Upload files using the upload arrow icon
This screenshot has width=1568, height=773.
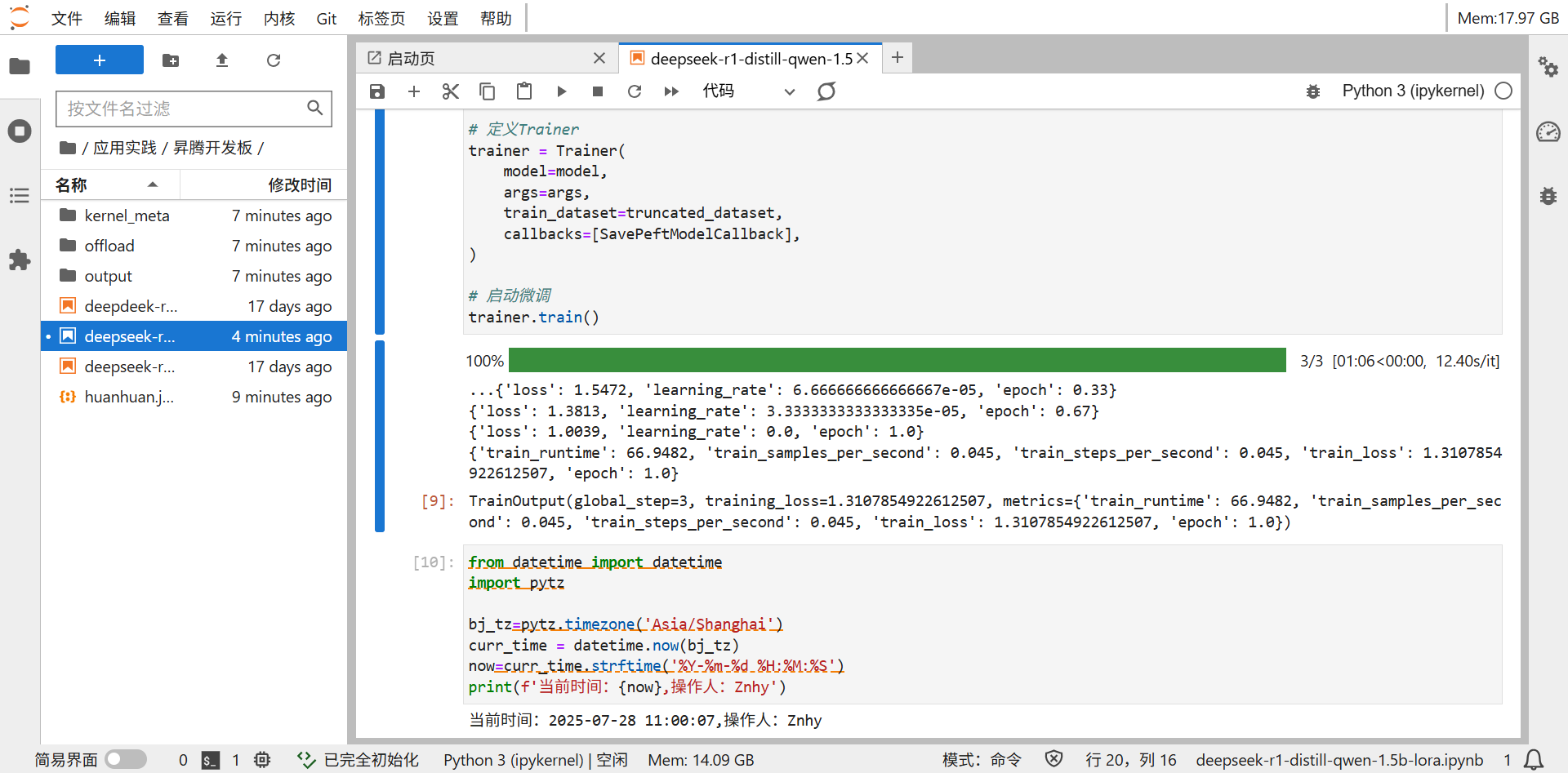click(221, 60)
